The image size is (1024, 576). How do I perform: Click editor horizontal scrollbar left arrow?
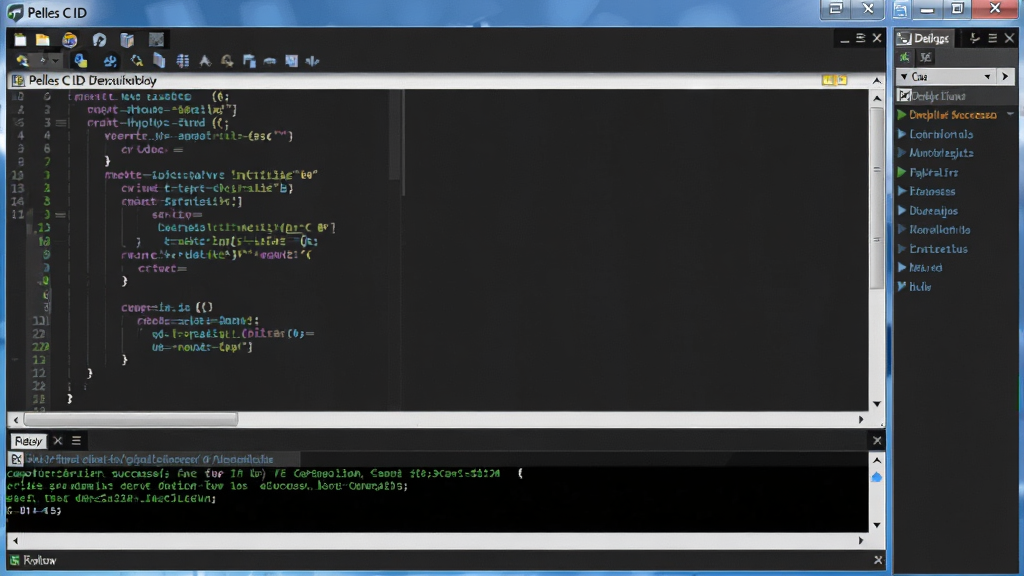click(x=16, y=419)
